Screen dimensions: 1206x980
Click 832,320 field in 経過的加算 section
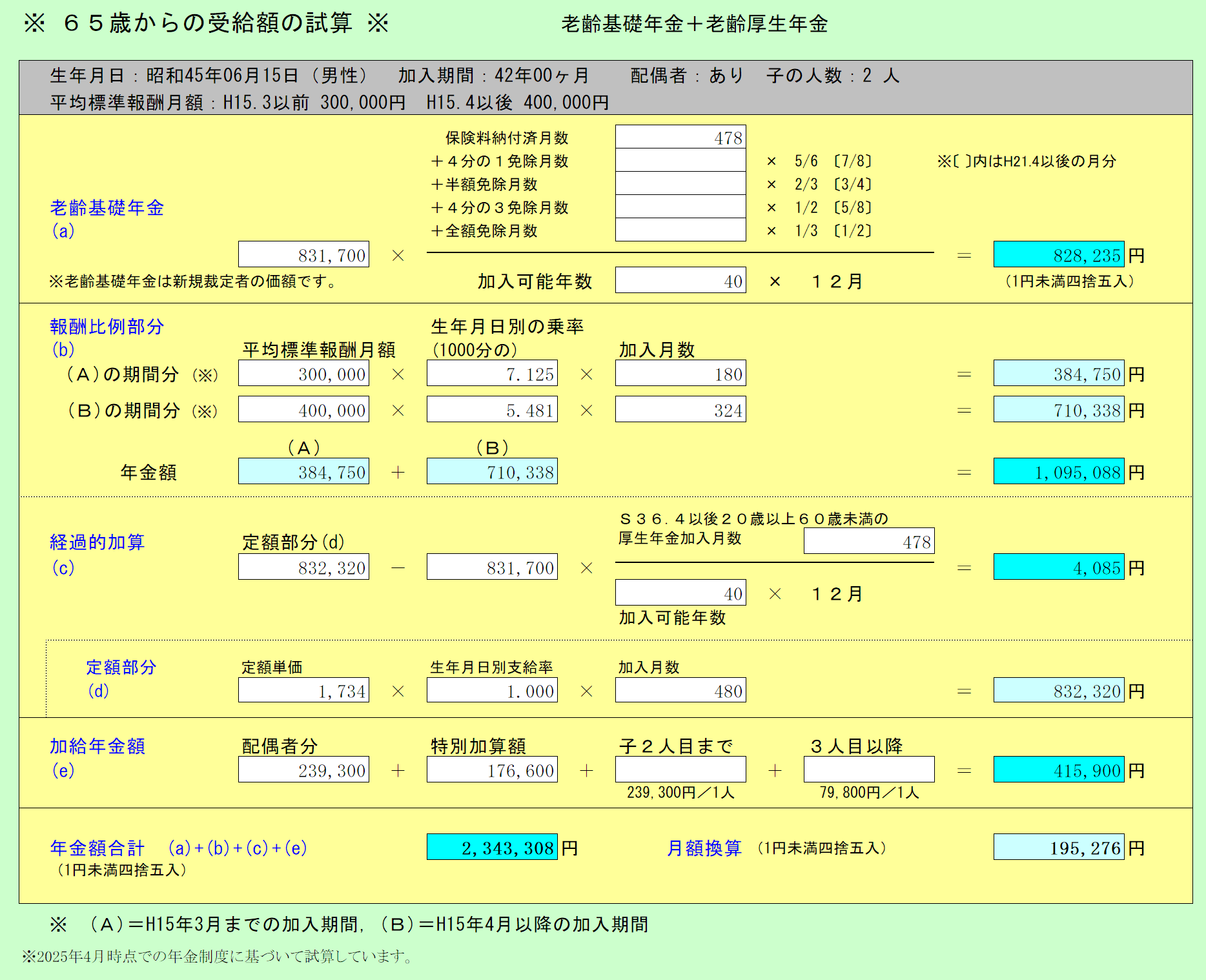pos(303,567)
